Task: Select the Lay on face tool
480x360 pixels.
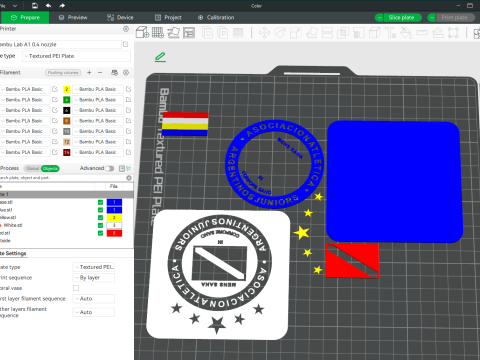Action: tap(312, 33)
